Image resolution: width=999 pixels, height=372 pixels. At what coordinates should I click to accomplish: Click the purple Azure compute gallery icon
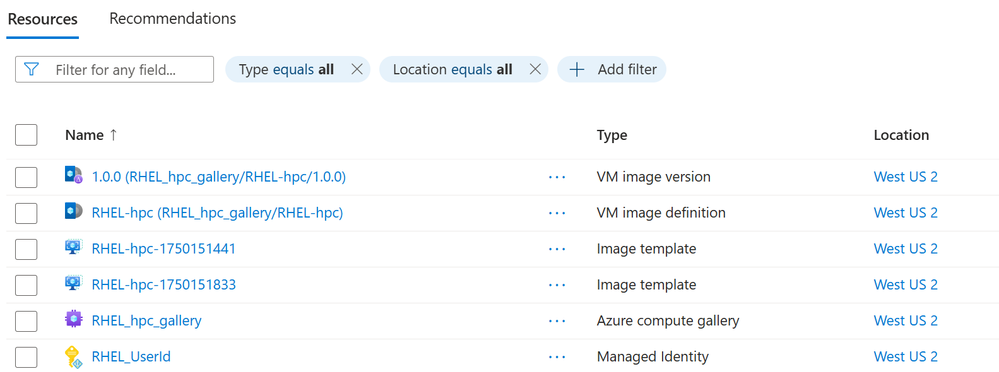[74, 320]
